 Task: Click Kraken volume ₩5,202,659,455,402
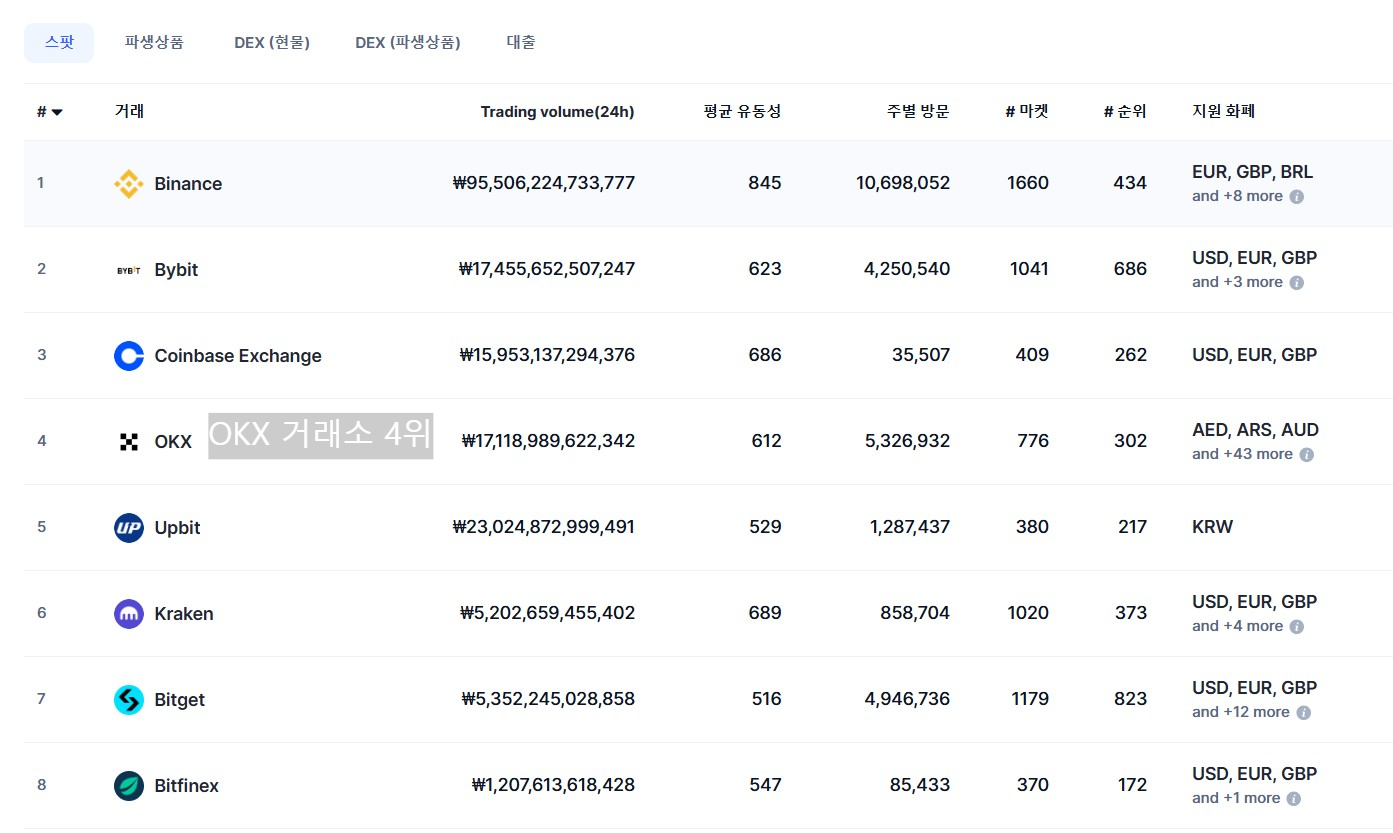547,613
